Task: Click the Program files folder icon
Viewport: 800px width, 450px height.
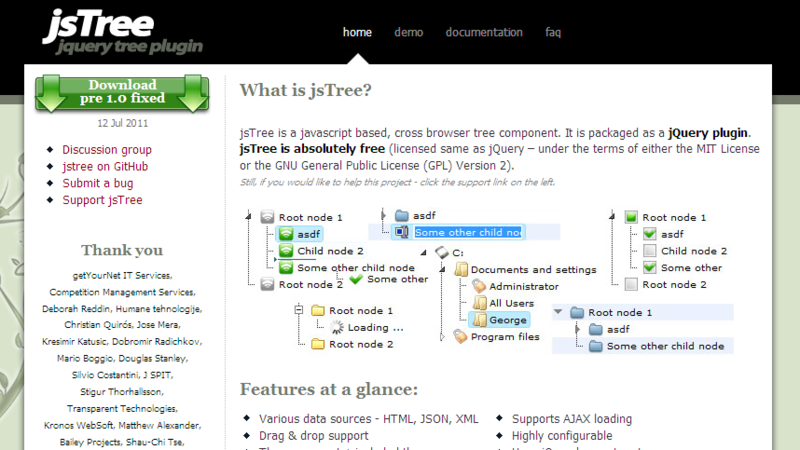Action: [x=460, y=336]
